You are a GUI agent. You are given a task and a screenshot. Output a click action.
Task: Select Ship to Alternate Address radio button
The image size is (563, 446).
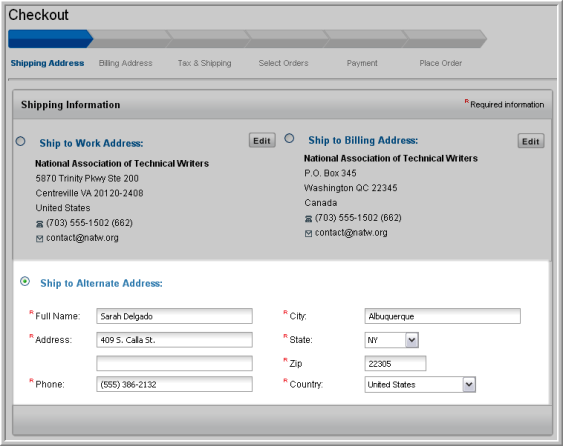tap(25, 281)
